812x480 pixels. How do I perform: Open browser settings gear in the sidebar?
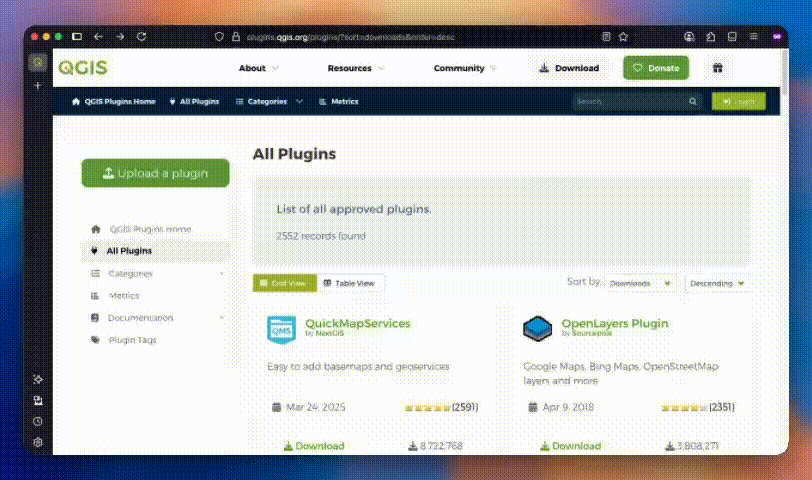[x=37, y=441]
